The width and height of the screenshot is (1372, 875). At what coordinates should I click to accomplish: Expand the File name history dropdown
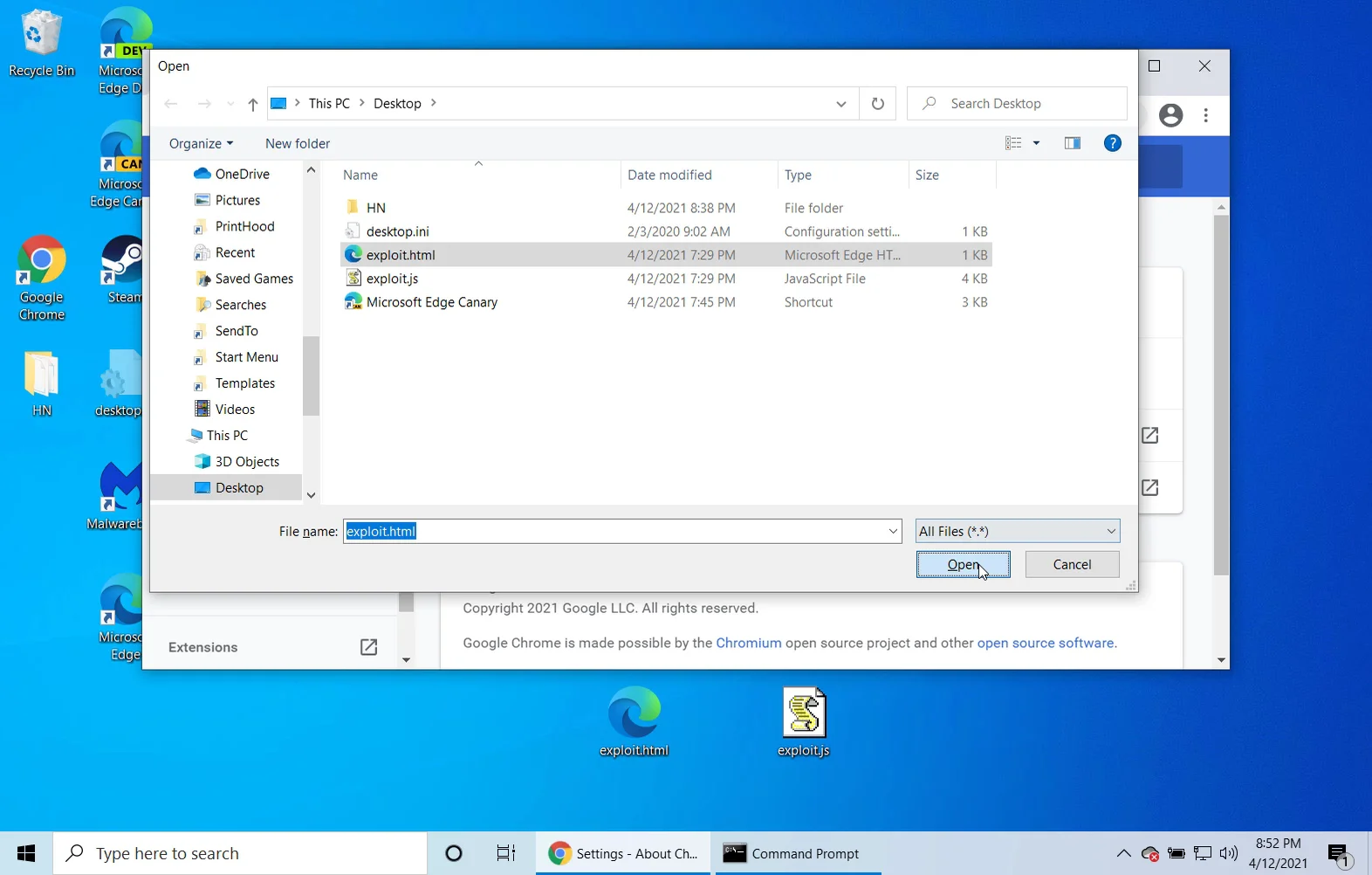893,531
